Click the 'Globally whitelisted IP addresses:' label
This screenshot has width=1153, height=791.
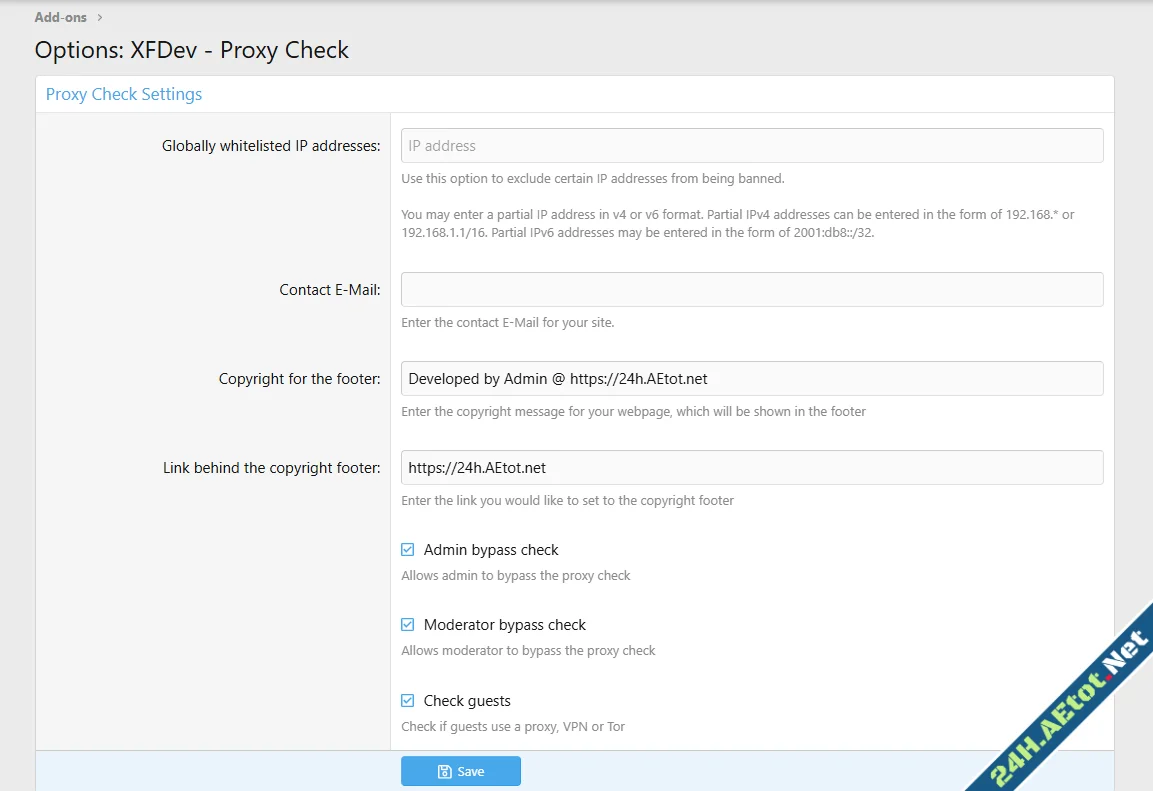coord(271,146)
